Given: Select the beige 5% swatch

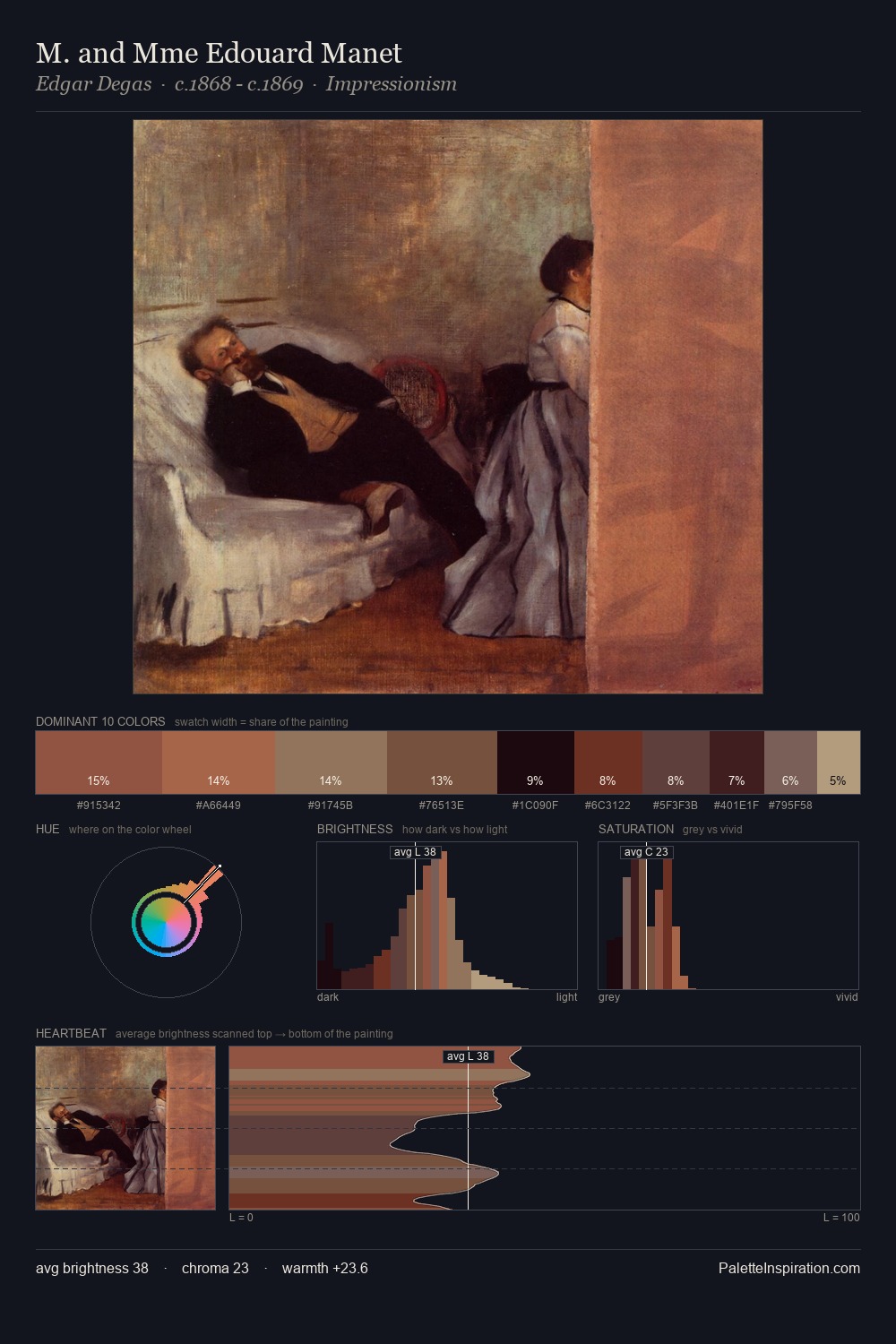Looking at the screenshot, I should pyautogui.click(x=839, y=762).
